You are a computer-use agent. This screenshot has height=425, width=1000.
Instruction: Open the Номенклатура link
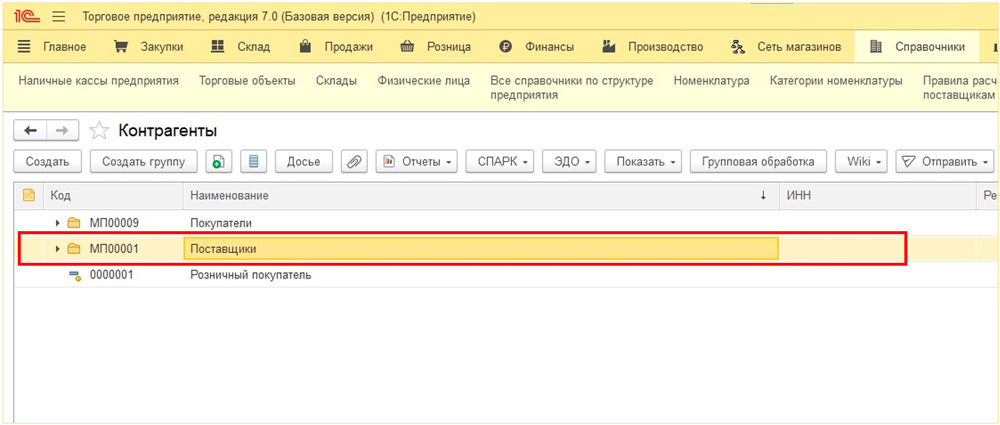711,81
